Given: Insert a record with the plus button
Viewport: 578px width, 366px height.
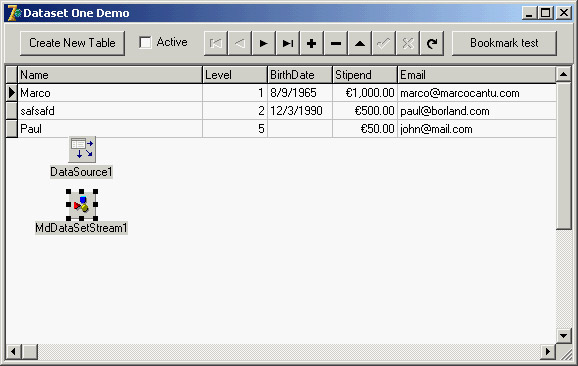Looking at the screenshot, I should (311, 43).
